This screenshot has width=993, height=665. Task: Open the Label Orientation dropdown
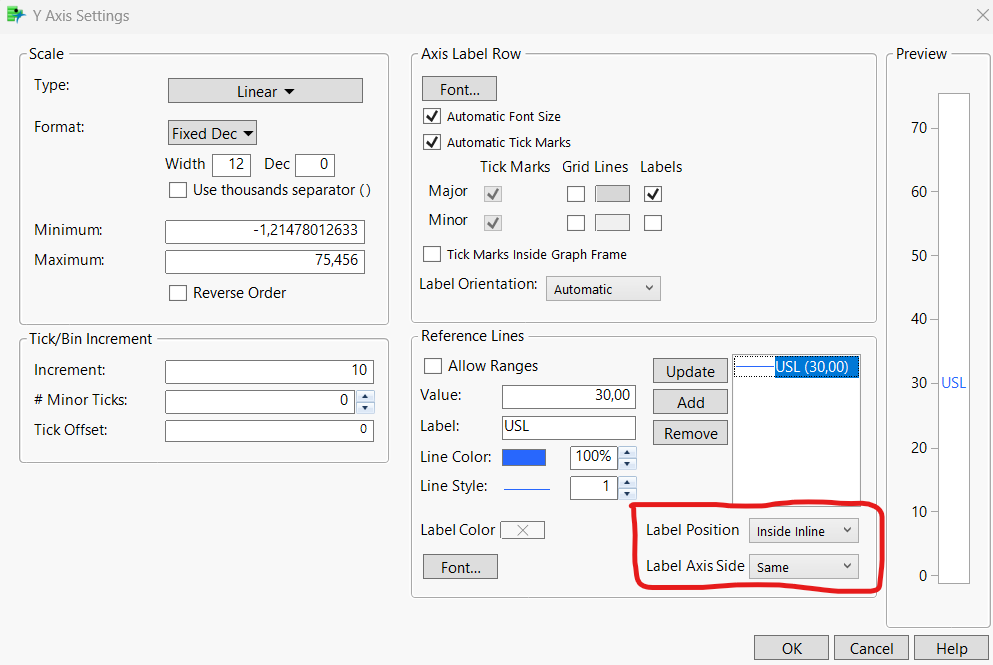tap(603, 288)
